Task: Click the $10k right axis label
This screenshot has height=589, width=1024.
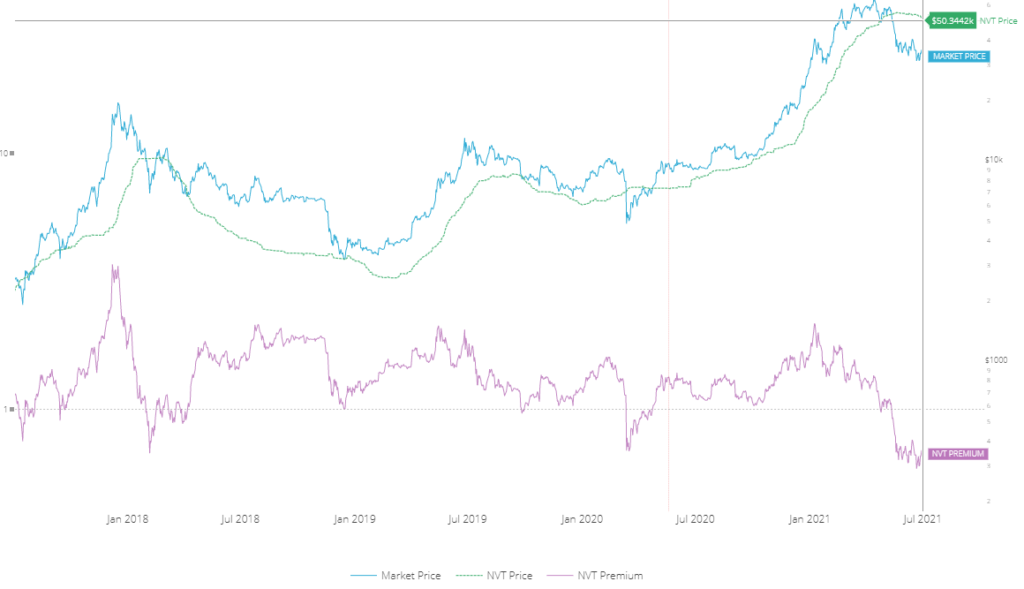Action: point(993,160)
